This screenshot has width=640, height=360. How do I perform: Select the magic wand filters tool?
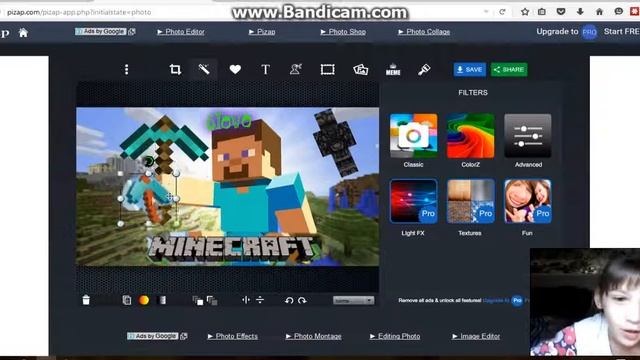pos(204,69)
